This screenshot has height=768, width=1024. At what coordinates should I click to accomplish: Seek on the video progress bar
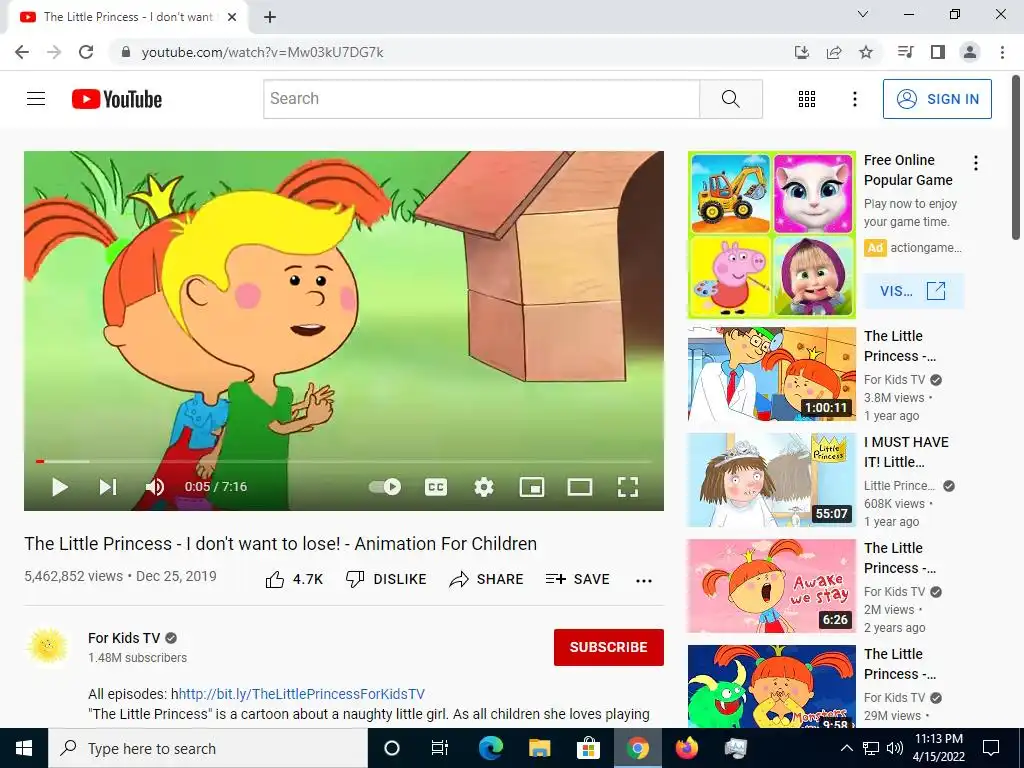[x=344, y=461]
